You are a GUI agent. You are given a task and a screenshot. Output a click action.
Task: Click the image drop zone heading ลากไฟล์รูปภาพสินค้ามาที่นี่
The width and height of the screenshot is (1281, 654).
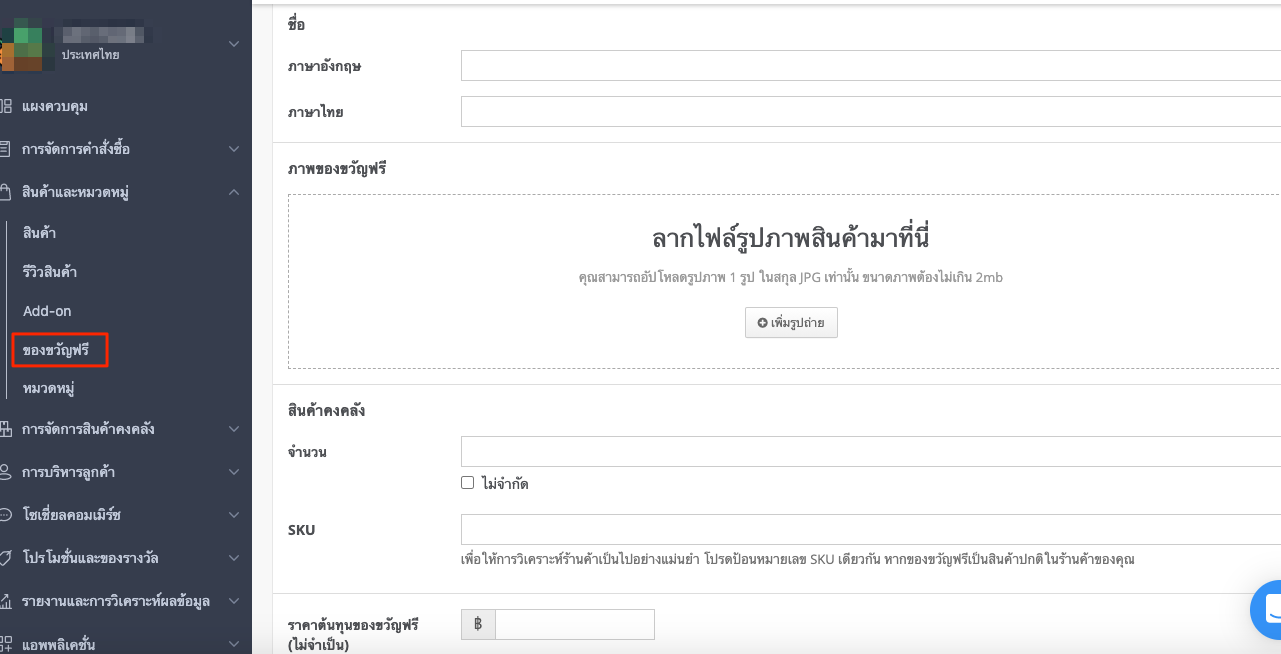click(791, 239)
